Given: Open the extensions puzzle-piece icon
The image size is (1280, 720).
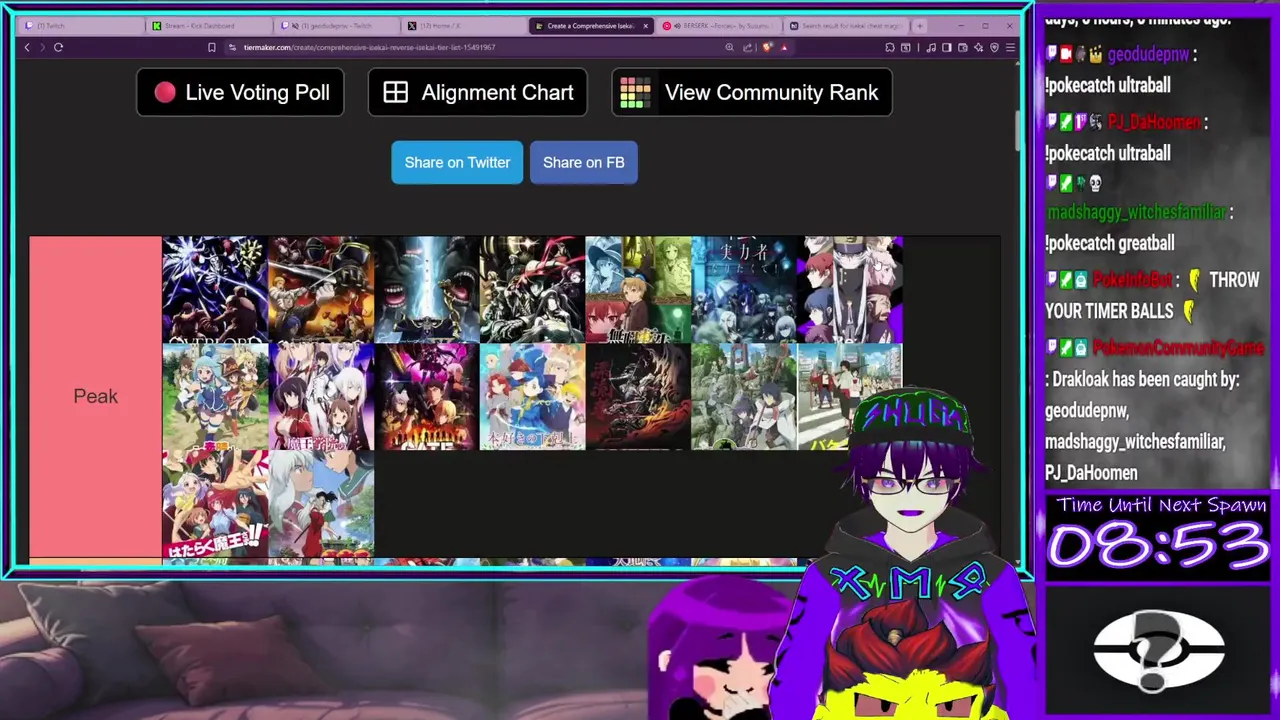Looking at the screenshot, I should coord(890,47).
